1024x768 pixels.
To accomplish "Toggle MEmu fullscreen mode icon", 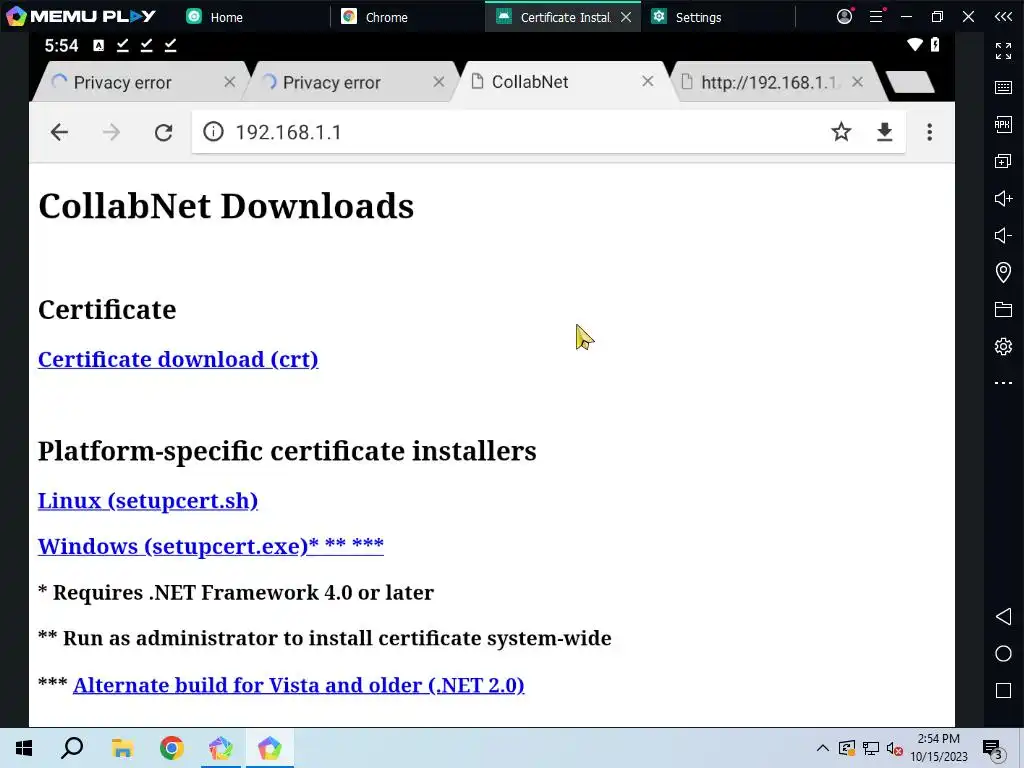I will pos(1003,51).
